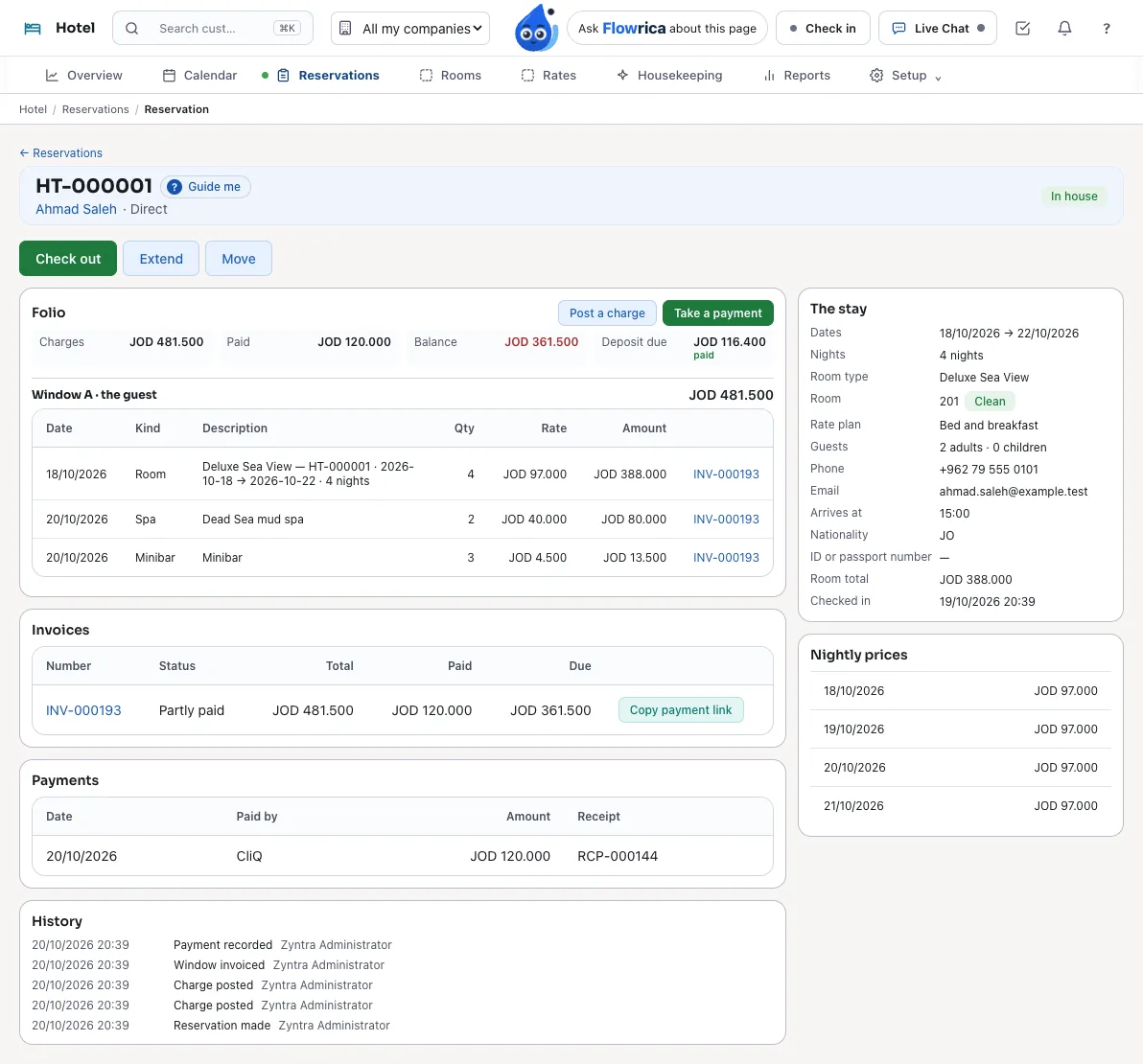Click the Hotel bed logo icon

pos(33,29)
